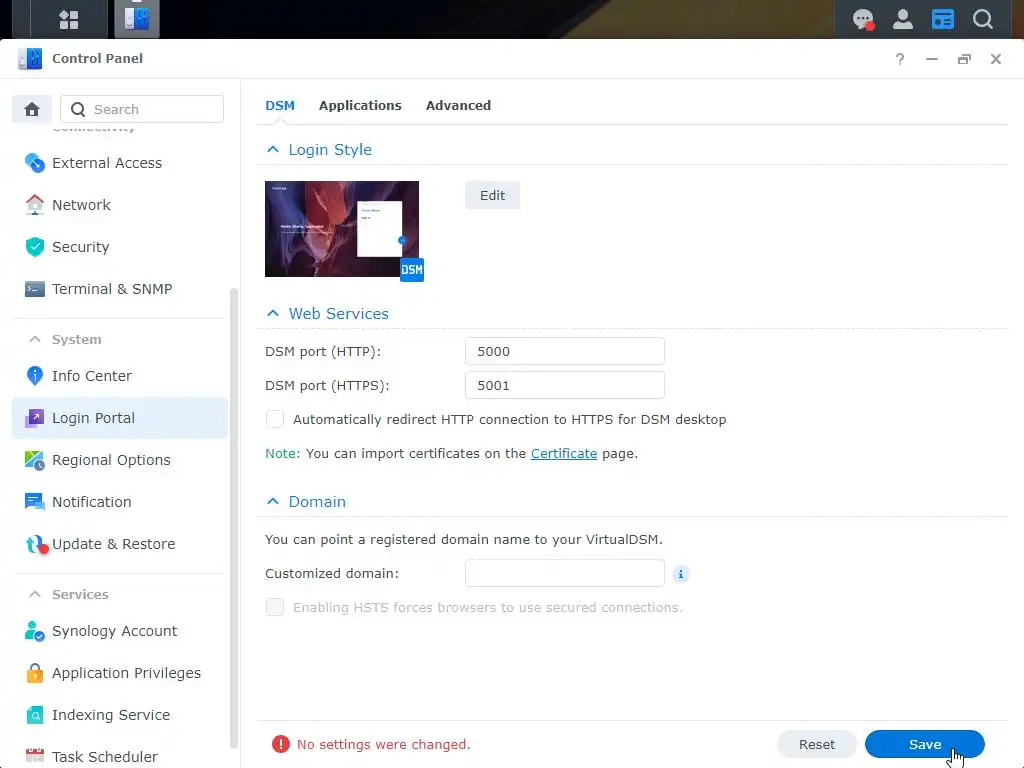Open the top-bar search magnifier icon
Screen dimensions: 1024x768
click(982, 20)
